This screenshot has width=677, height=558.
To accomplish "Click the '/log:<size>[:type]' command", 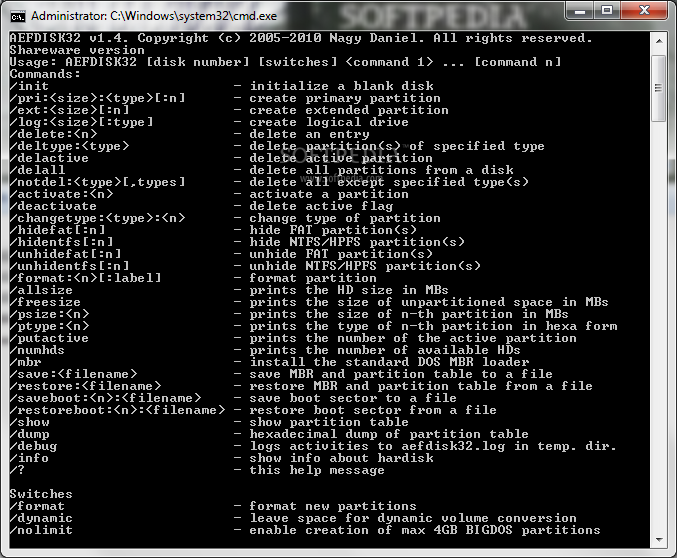I will (82, 122).
